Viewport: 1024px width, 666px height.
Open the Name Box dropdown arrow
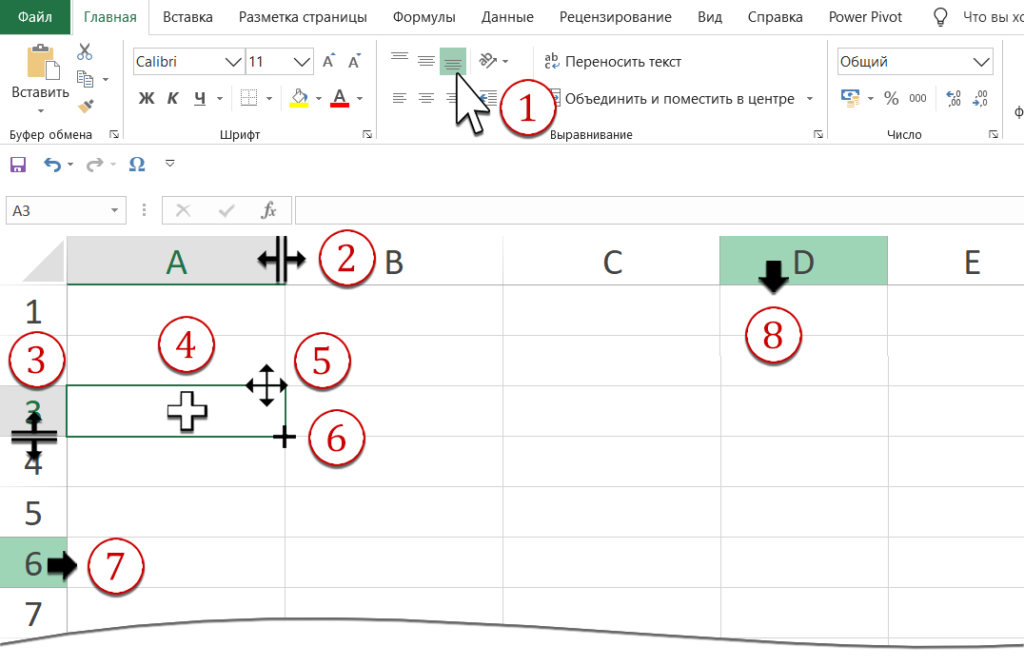114,210
